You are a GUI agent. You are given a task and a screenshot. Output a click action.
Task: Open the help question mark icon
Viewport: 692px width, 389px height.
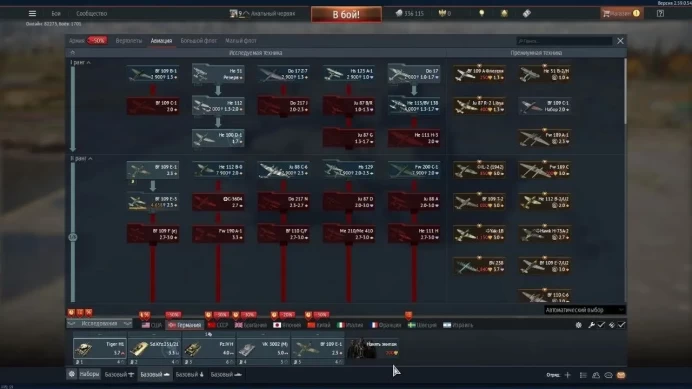660,13
